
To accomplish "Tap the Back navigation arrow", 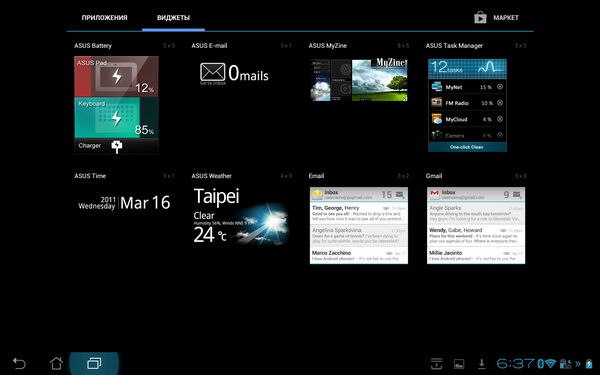I will [19, 363].
